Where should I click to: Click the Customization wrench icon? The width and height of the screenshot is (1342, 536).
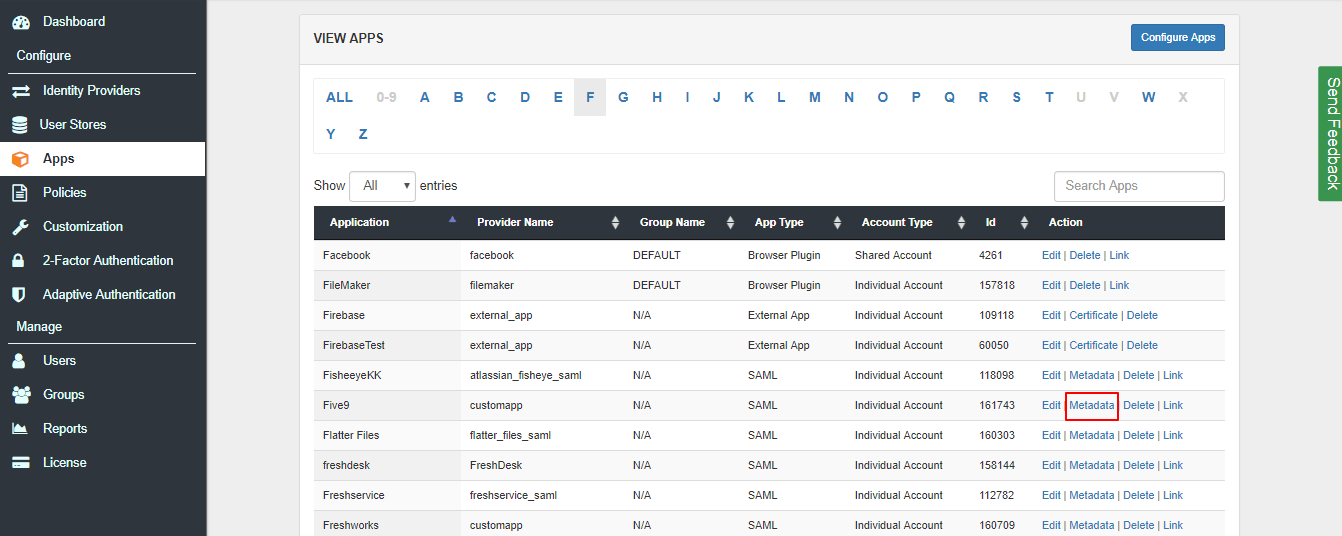(x=20, y=227)
